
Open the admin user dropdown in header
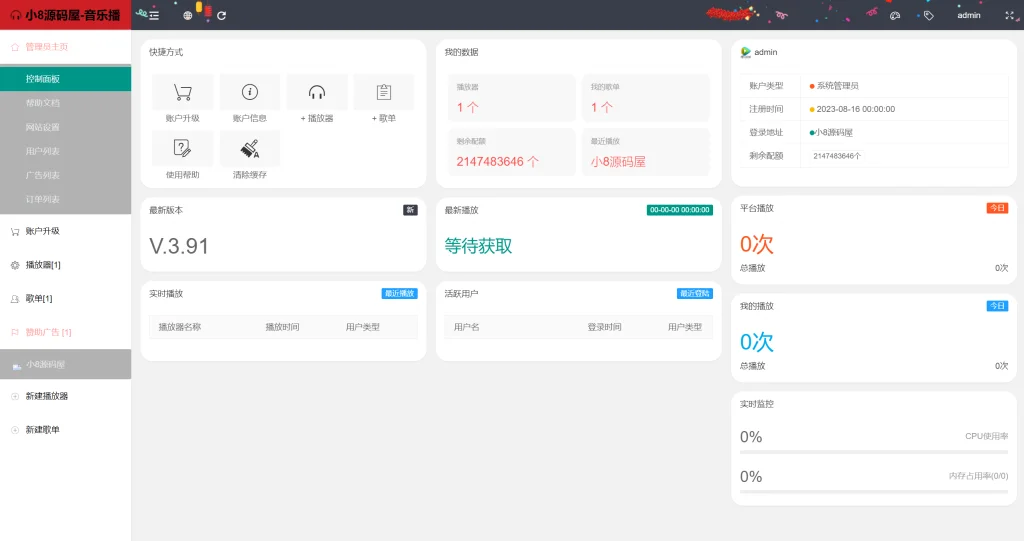click(x=968, y=15)
